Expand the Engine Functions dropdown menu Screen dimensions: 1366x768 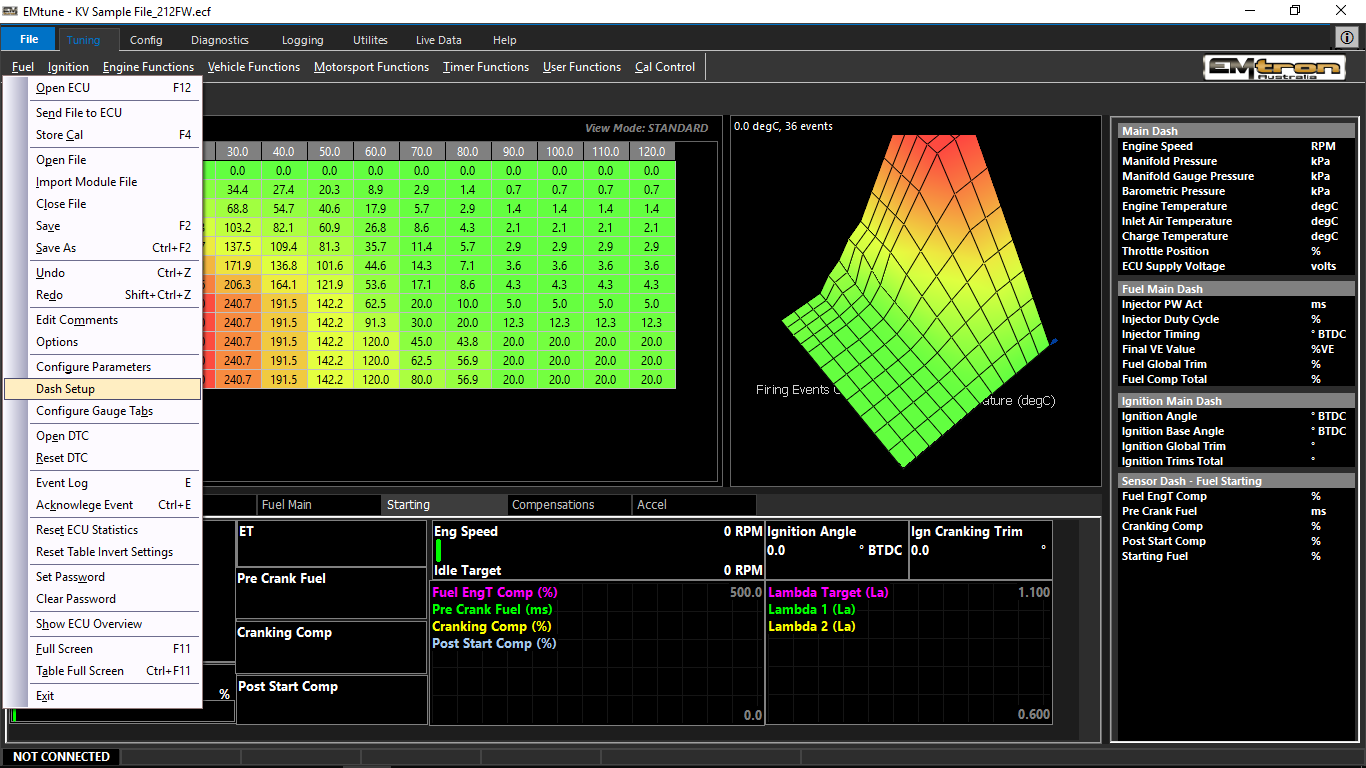pyautogui.click(x=148, y=67)
